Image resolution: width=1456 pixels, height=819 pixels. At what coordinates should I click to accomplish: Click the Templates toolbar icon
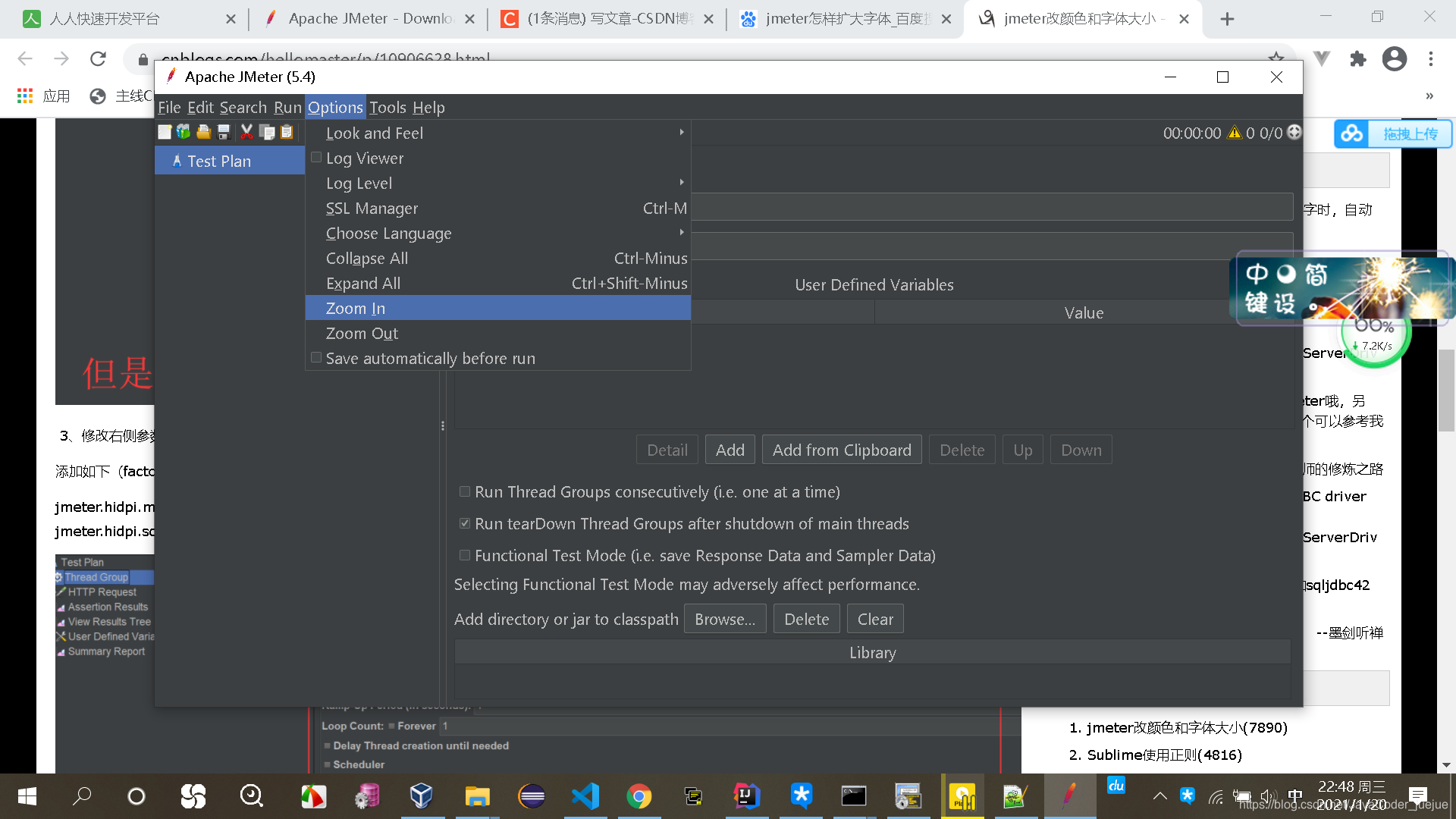184,133
